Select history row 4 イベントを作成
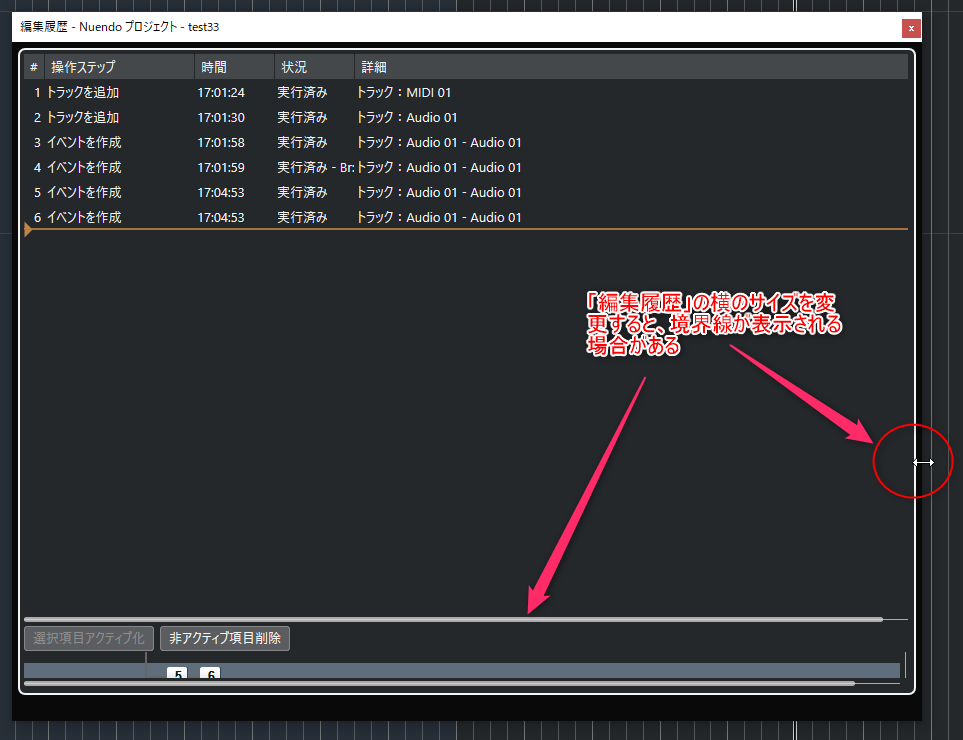963x740 pixels. [466, 168]
